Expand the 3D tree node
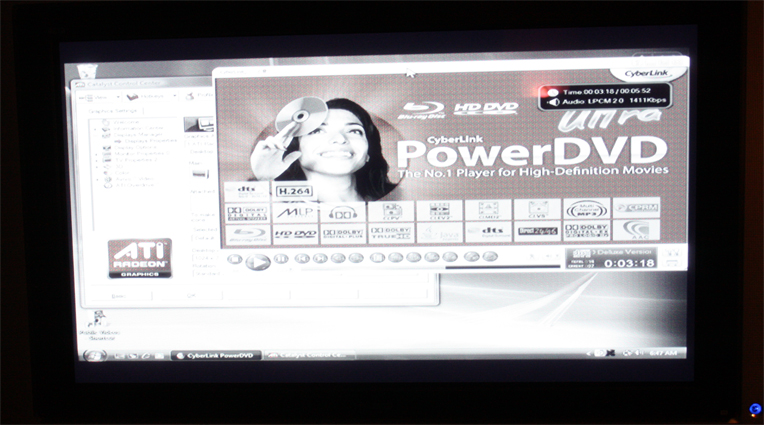Image resolution: width=764 pixels, height=425 pixels. tap(96, 167)
